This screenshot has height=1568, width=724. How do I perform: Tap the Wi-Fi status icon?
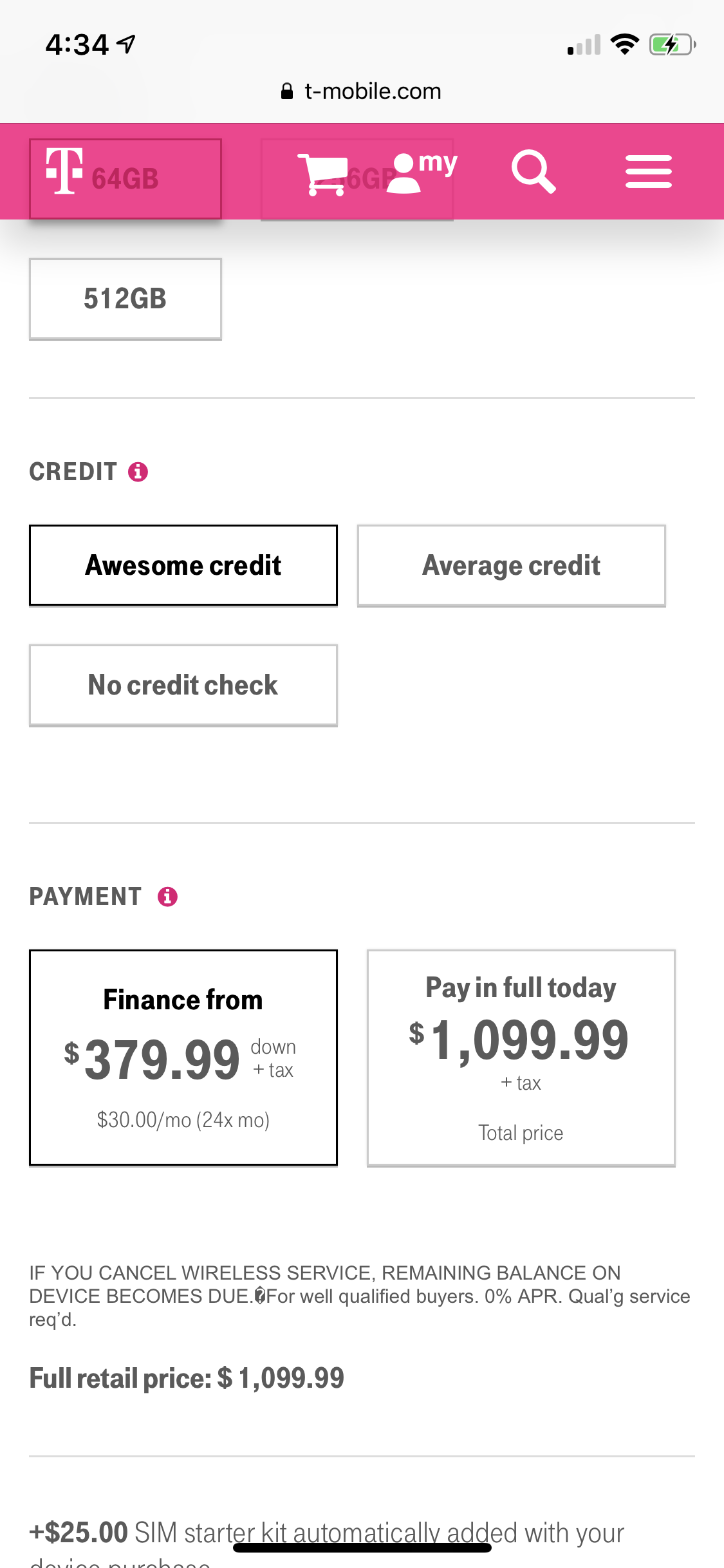[x=624, y=44]
